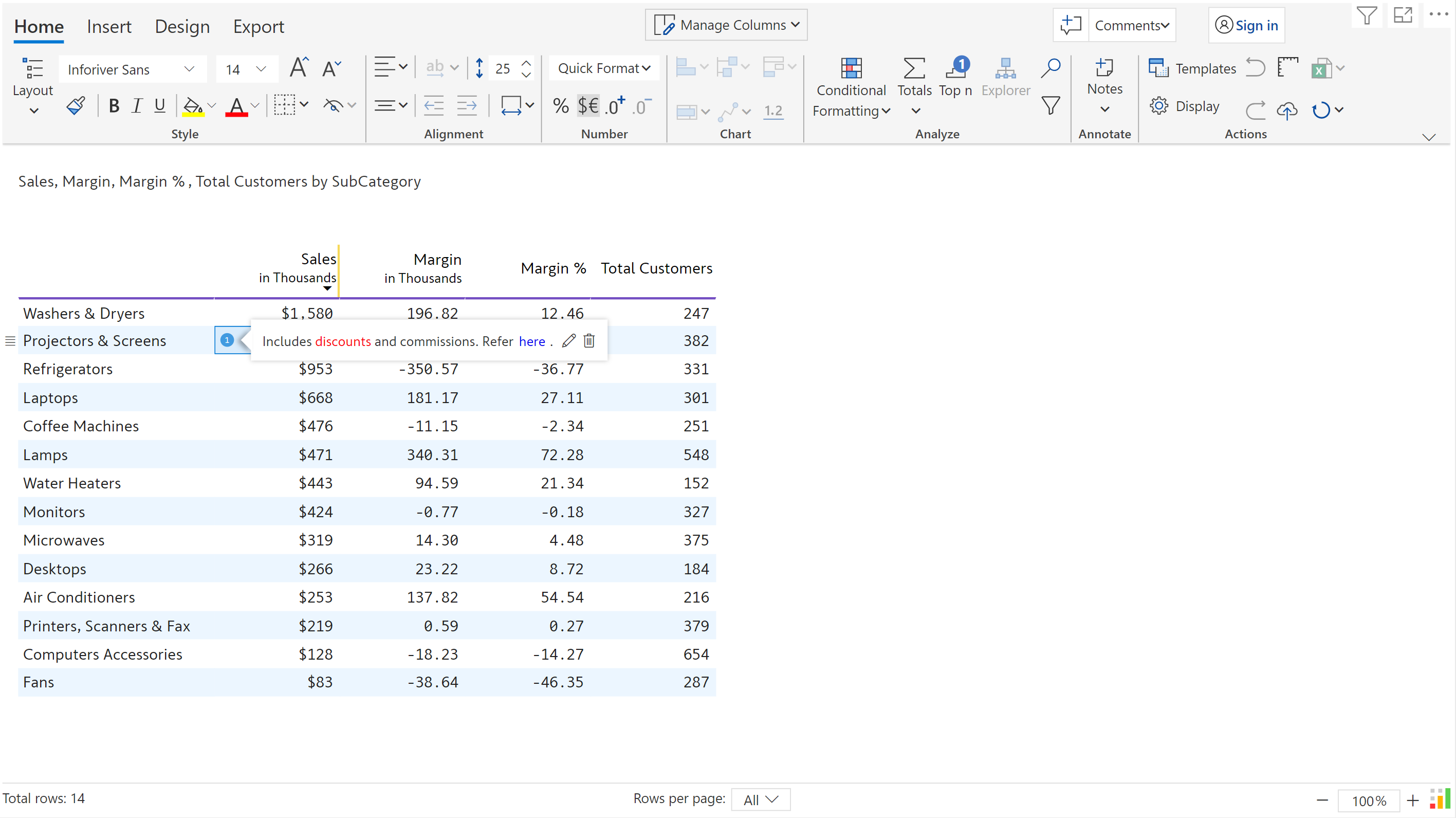The width and height of the screenshot is (1456, 818).
Task: Click the Top n ranking icon
Action: coord(956,68)
